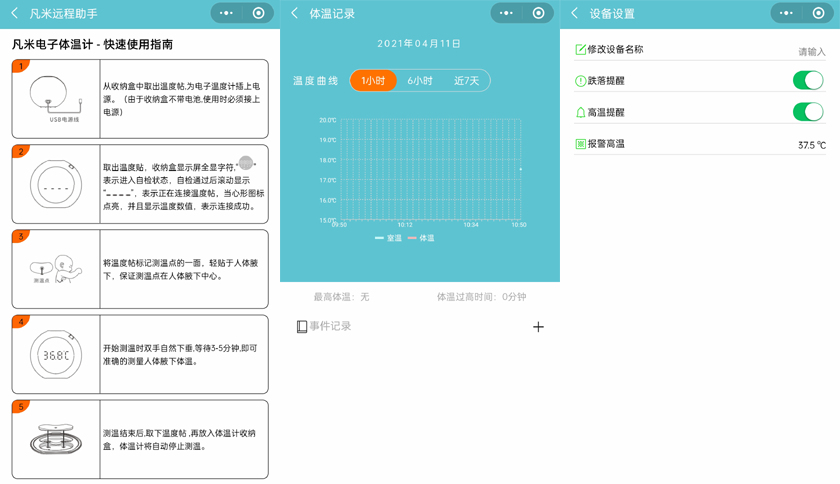Change the 37.5 ℃ alarm temperature value
Screen dimensions: 840x484
point(812,145)
